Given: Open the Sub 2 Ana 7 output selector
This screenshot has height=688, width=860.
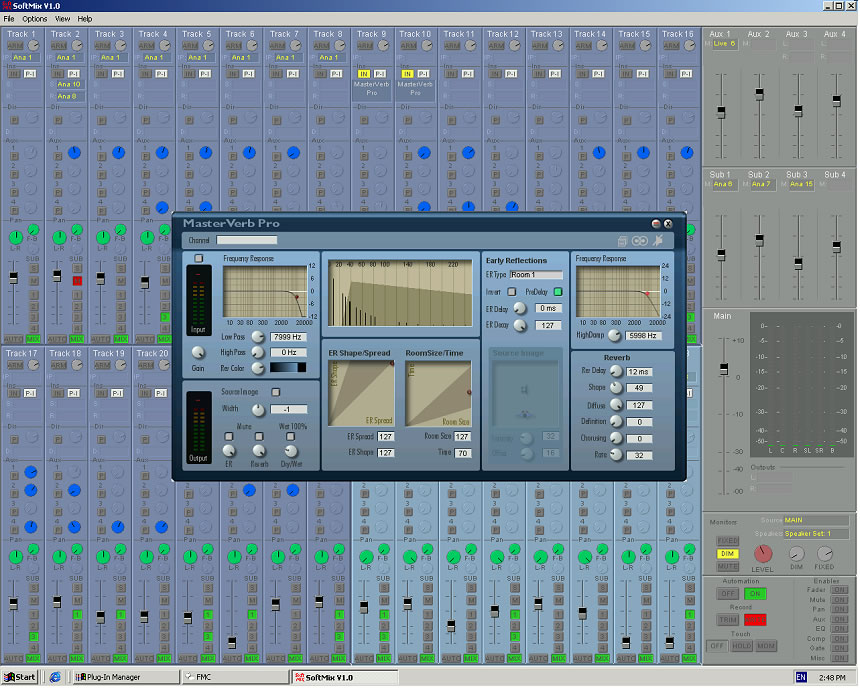Looking at the screenshot, I should tap(763, 185).
